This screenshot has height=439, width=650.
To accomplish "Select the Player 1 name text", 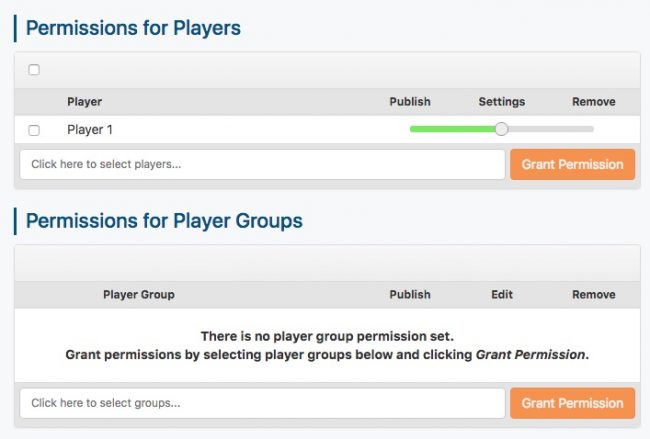I will pyautogui.click(x=90, y=130).
